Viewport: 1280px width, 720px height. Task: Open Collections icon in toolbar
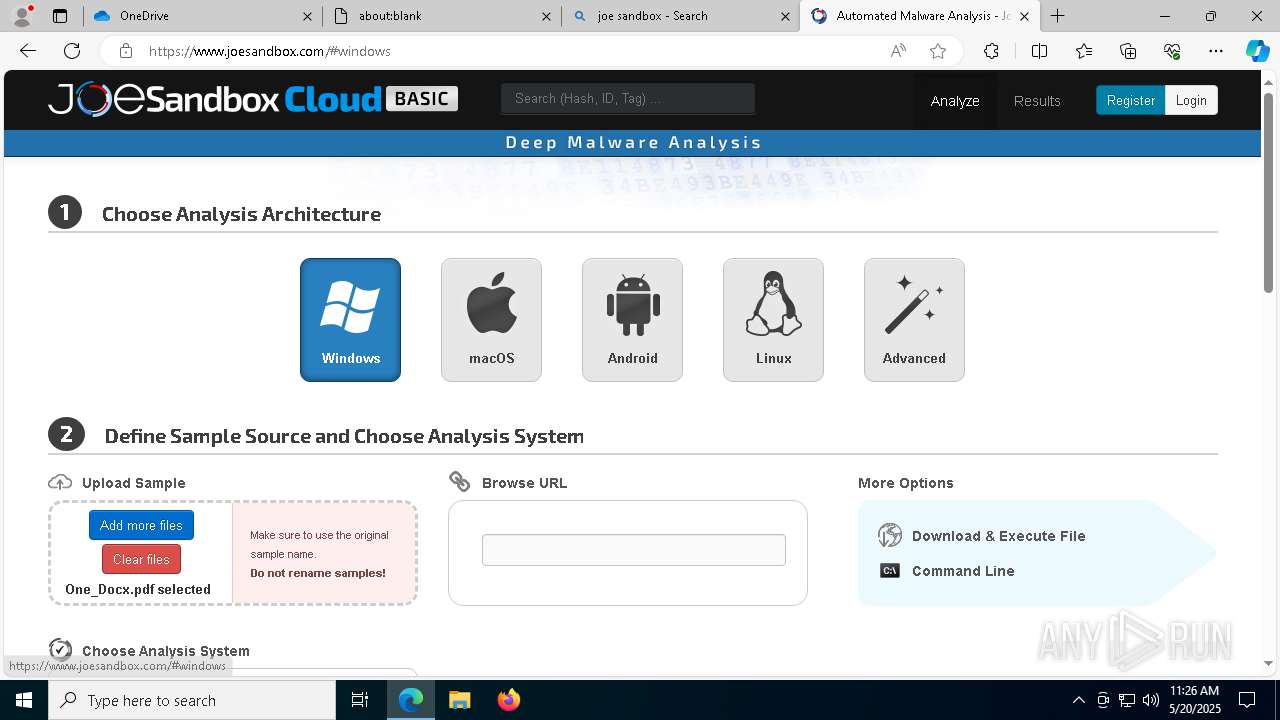(x=1128, y=51)
